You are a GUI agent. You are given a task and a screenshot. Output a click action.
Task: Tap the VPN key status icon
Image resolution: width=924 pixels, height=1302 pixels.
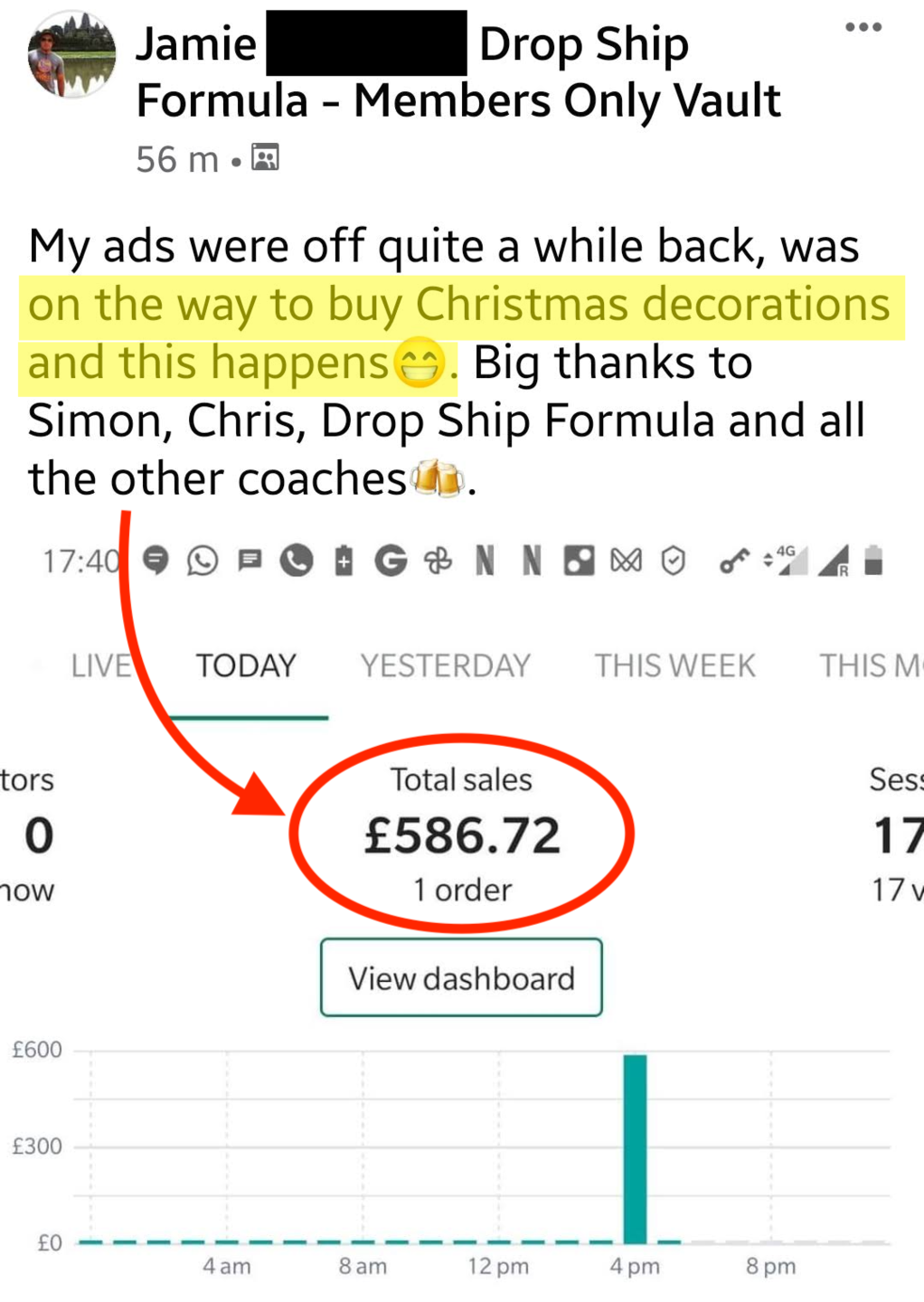pos(734,561)
